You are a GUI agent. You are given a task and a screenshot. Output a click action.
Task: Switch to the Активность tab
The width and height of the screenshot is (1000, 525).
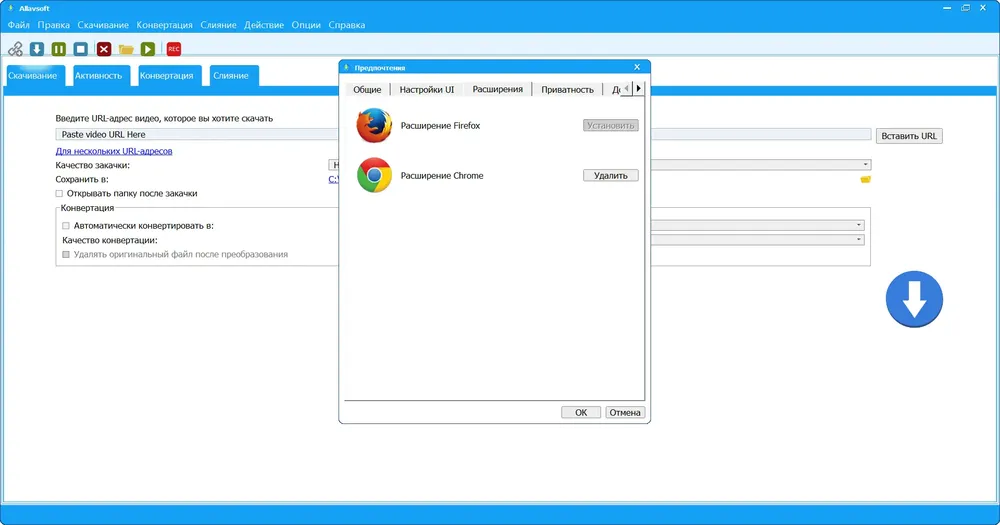click(101, 75)
